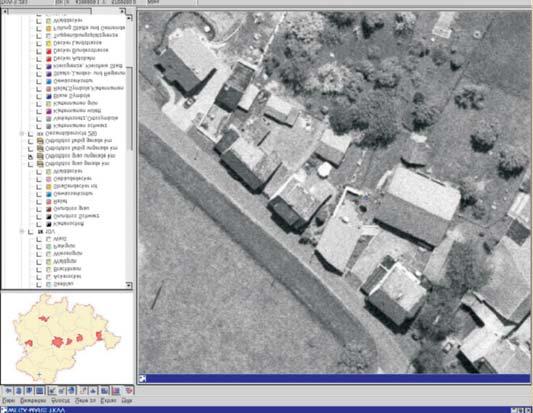
Task: Open the Extras menu
Action: pos(108,401)
